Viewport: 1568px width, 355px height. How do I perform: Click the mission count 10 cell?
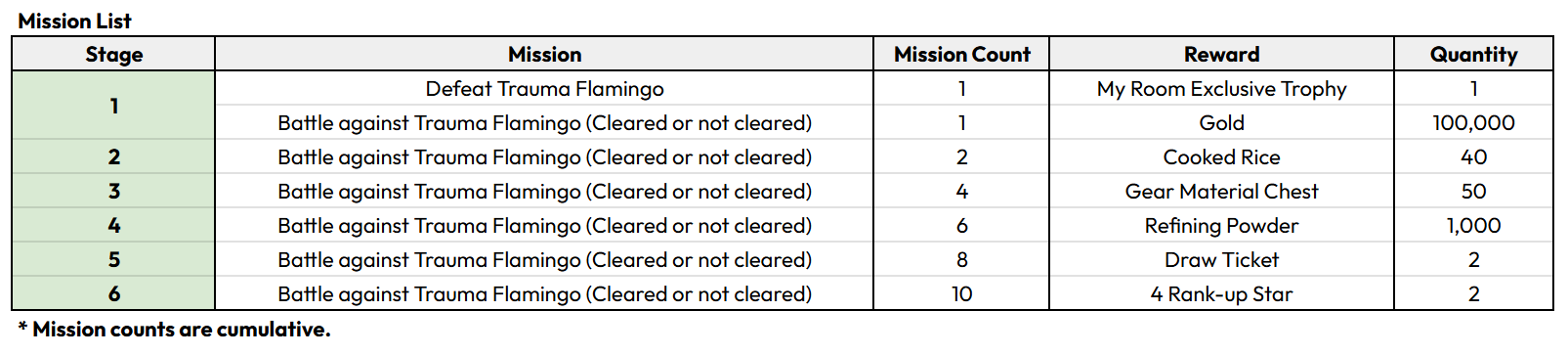pyautogui.click(x=961, y=294)
